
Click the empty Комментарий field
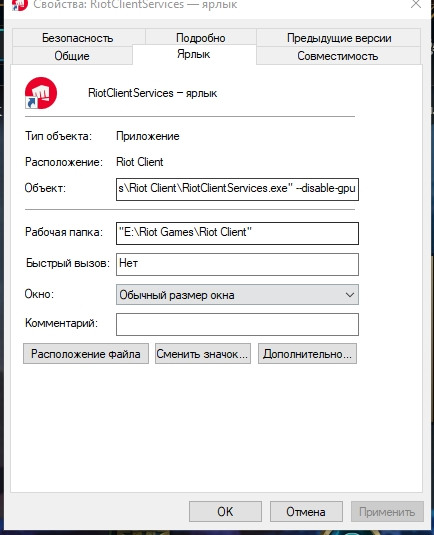tap(237, 324)
